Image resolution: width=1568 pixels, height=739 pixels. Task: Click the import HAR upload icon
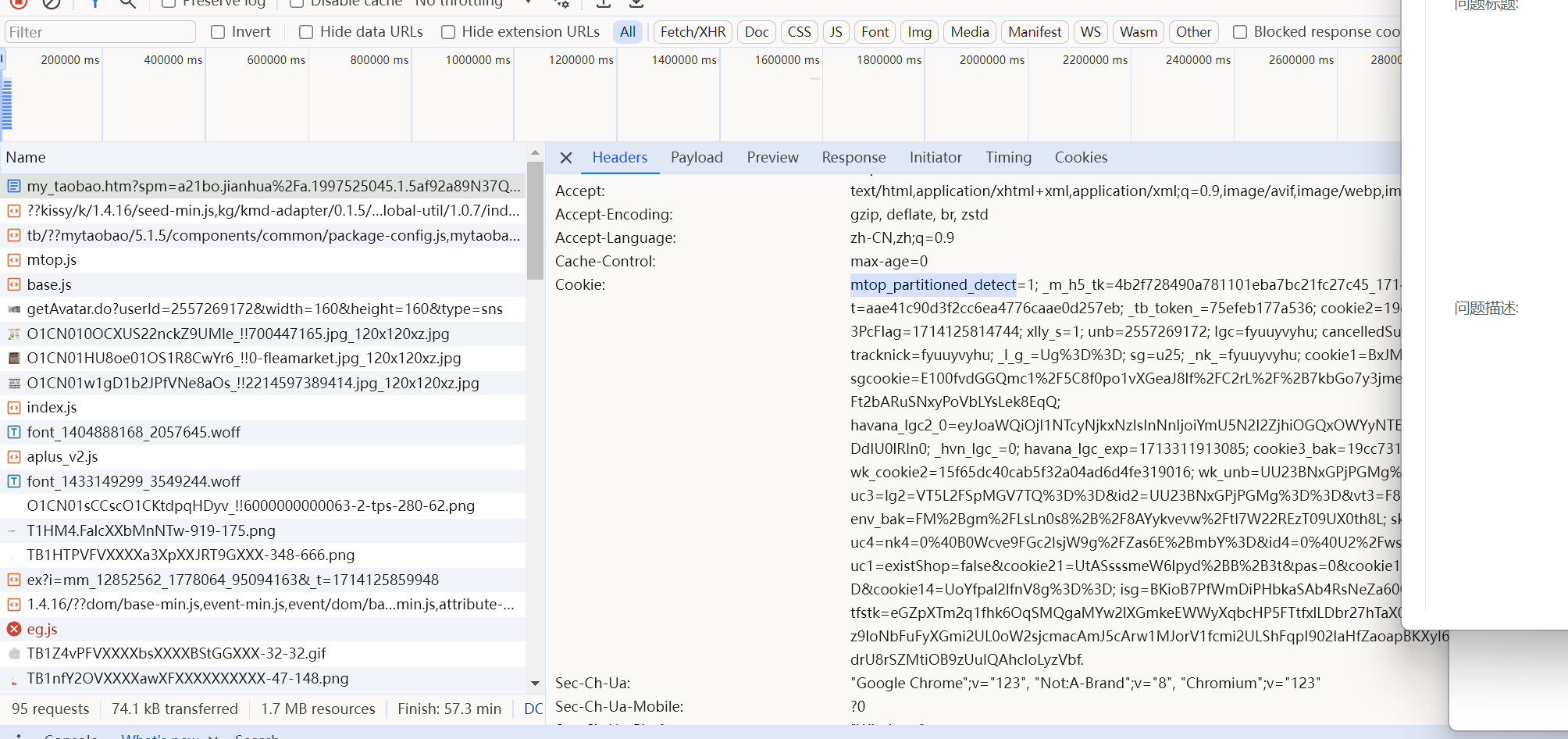click(x=603, y=3)
